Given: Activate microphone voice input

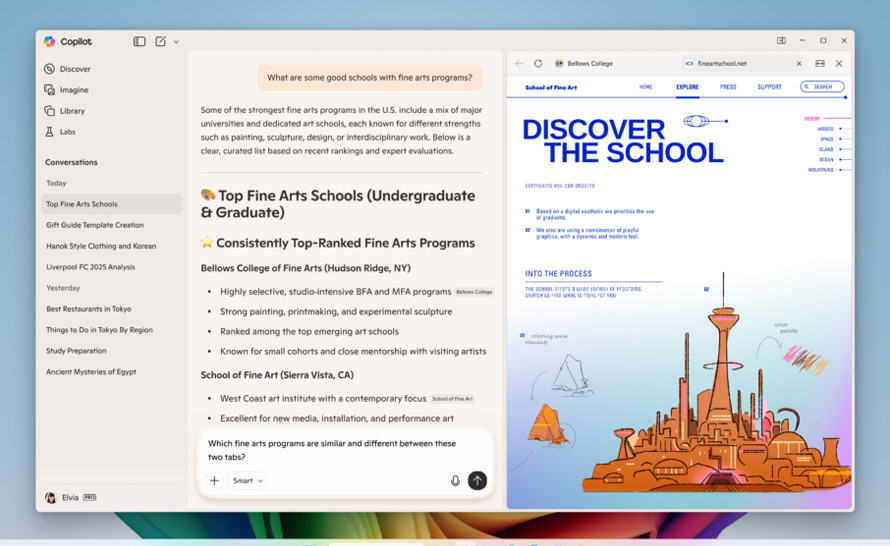Looking at the screenshot, I should coord(455,481).
